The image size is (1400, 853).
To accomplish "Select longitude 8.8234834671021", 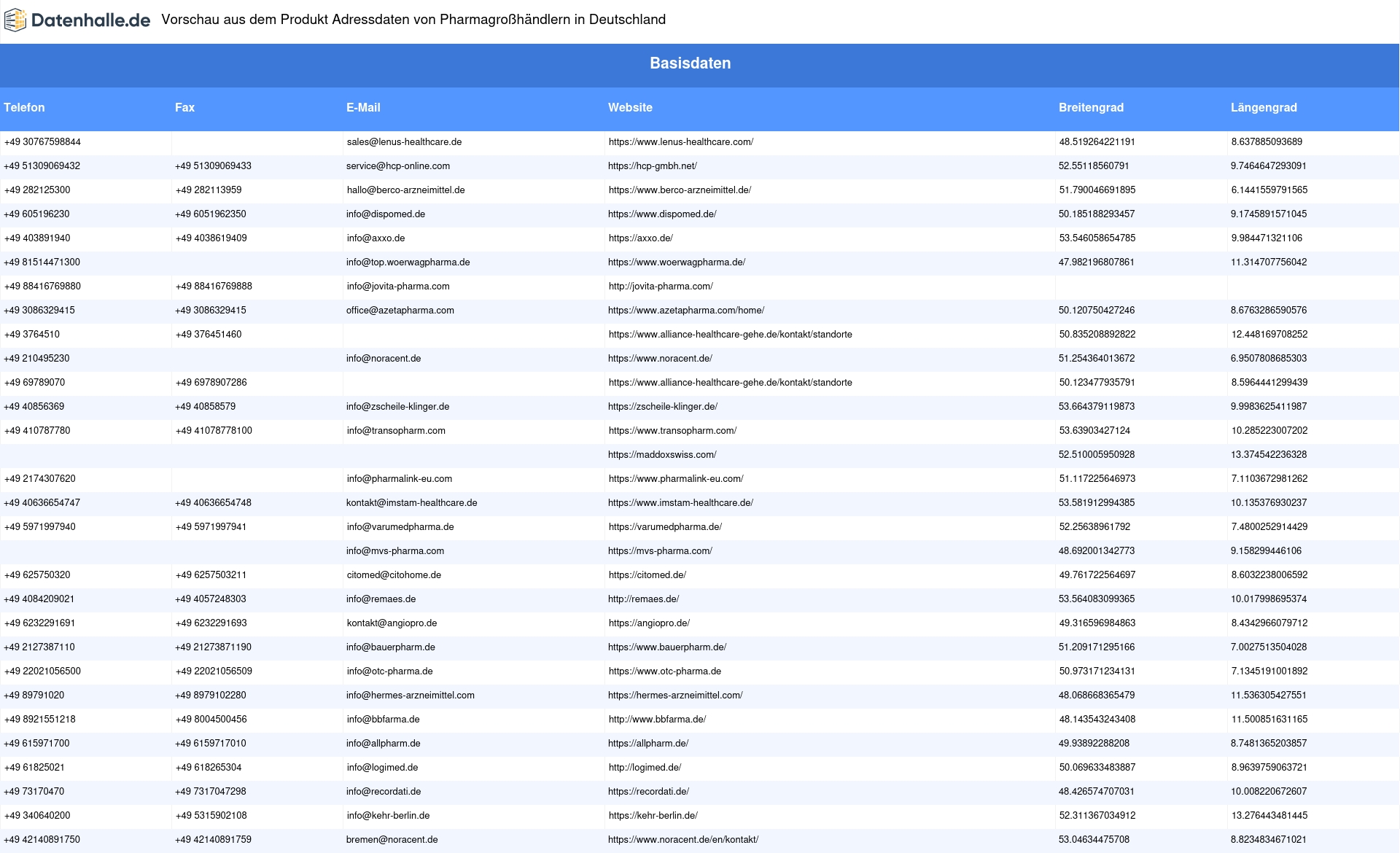I will [1269, 840].
